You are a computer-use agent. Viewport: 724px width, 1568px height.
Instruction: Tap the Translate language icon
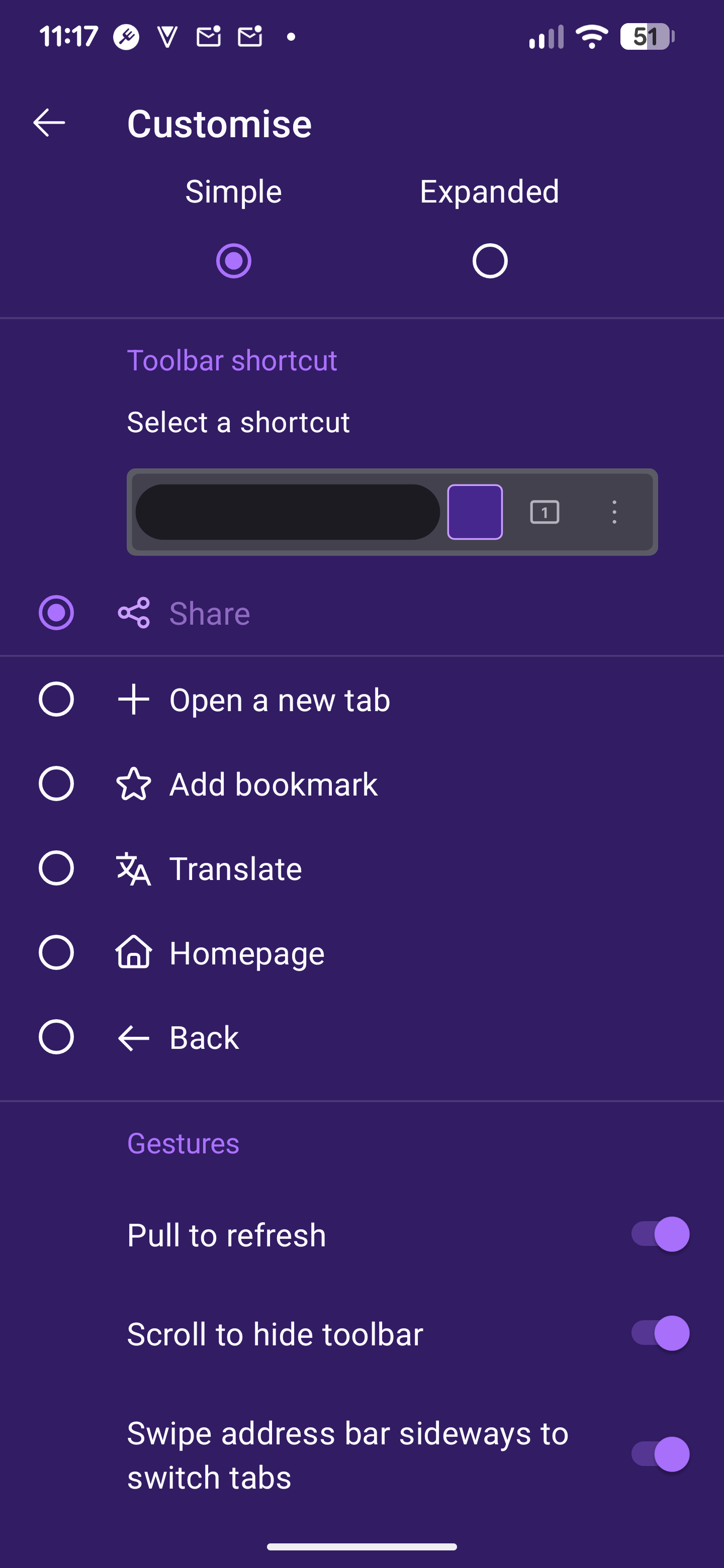[x=133, y=868]
